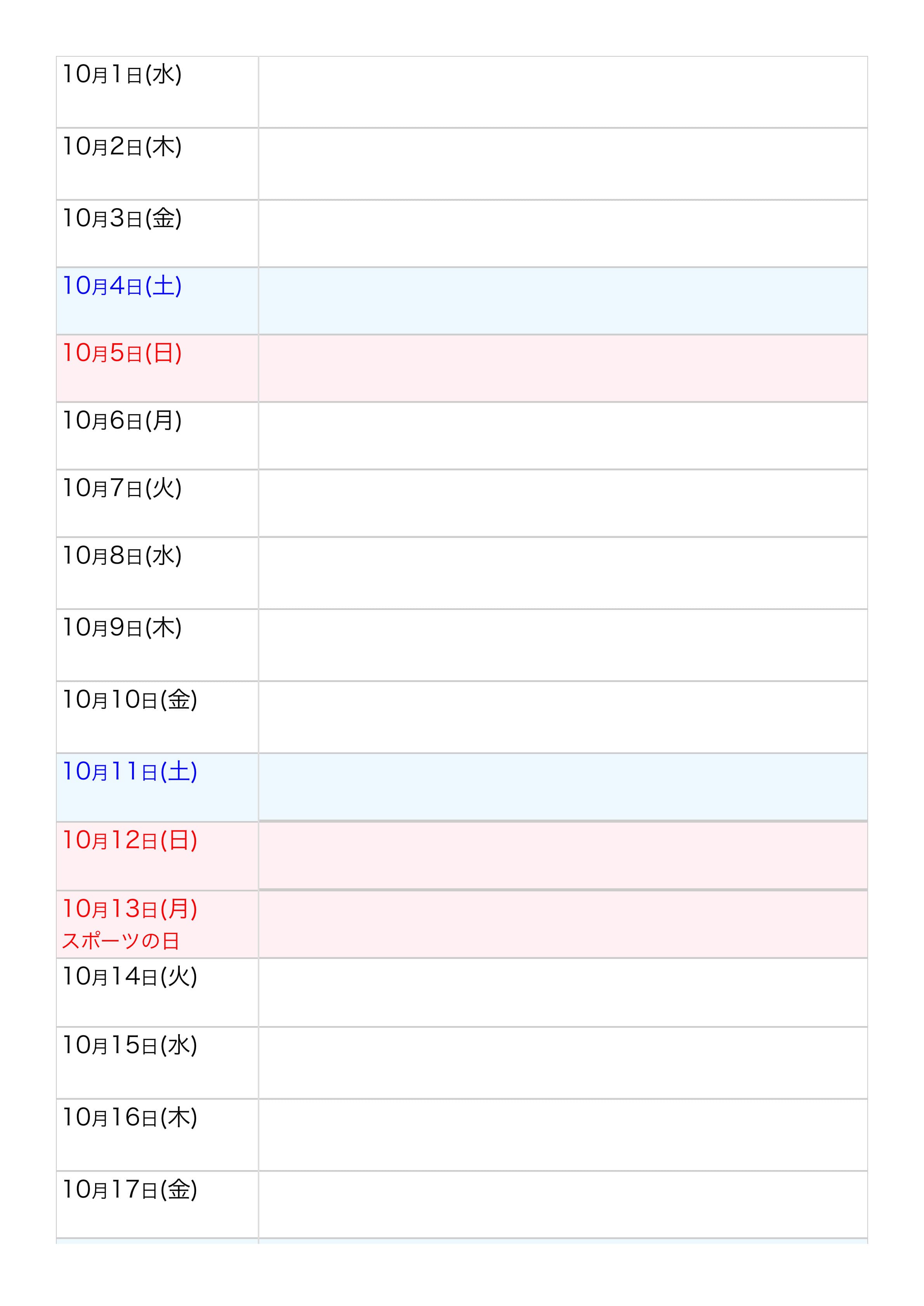
Task: Click the 10月3日(金) date cell
Action: (122, 219)
